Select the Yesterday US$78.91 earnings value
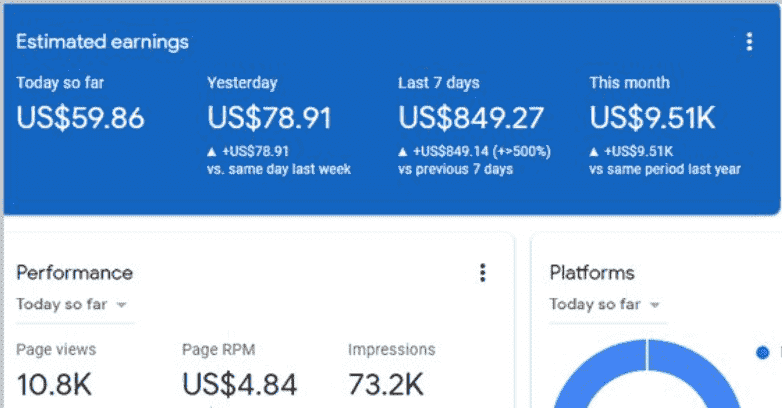The width and height of the screenshot is (782, 414). tap(269, 118)
